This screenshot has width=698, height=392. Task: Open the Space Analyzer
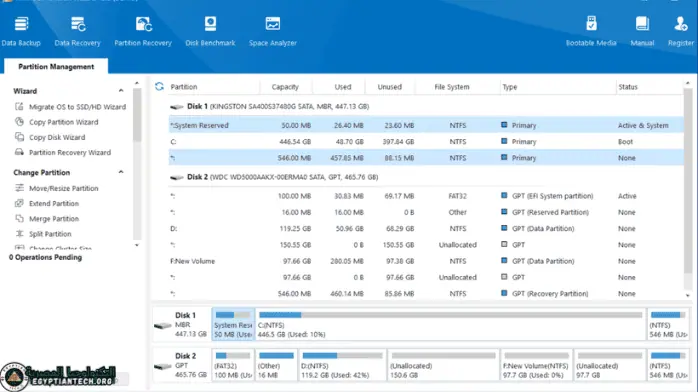coord(272,31)
